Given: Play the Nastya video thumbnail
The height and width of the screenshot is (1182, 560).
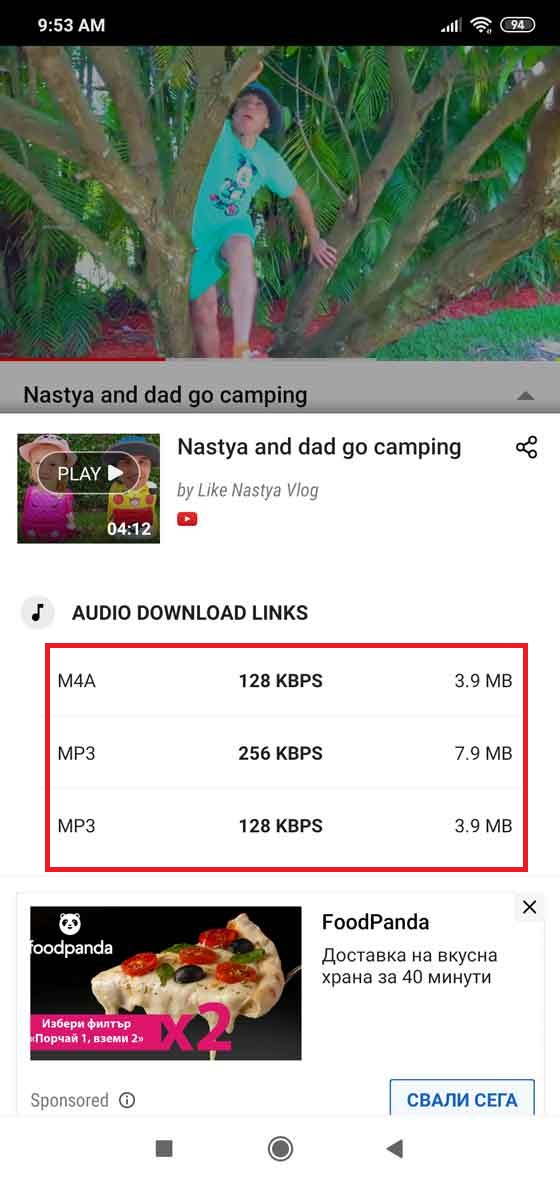Looking at the screenshot, I should tap(88, 488).
